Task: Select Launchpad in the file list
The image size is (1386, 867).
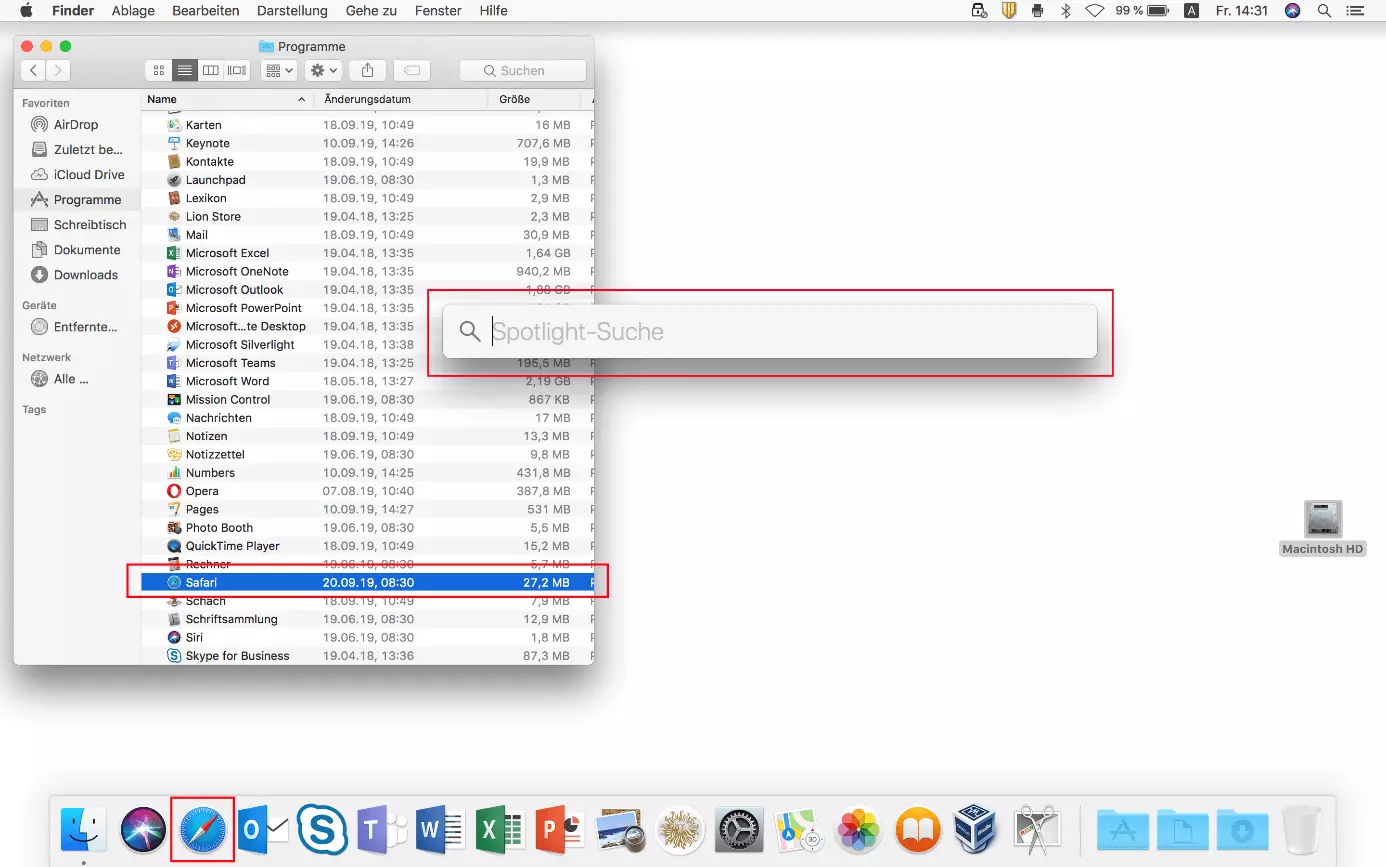Action: [x=367, y=180]
